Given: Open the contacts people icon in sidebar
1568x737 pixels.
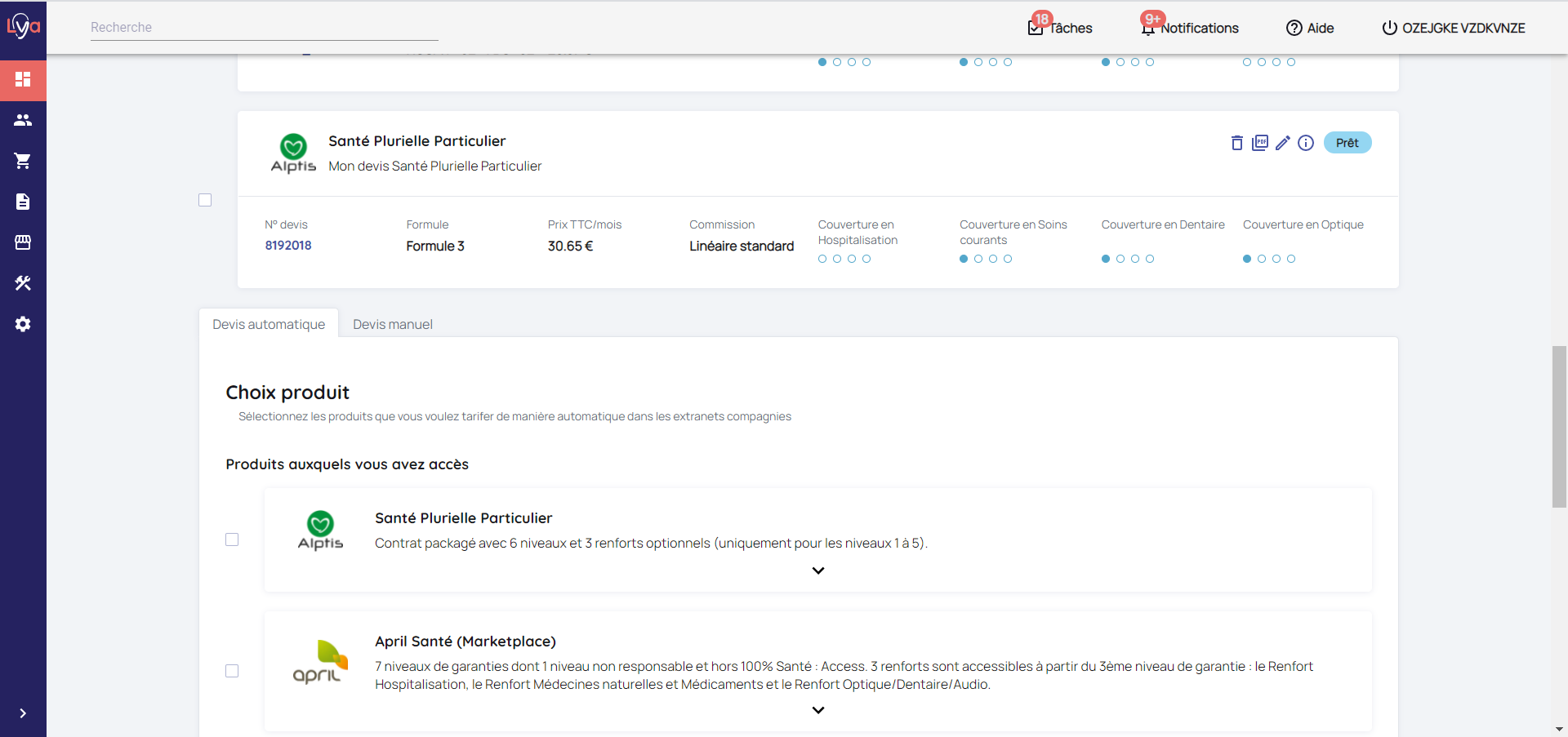Looking at the screenshot, I should (23, 120).
